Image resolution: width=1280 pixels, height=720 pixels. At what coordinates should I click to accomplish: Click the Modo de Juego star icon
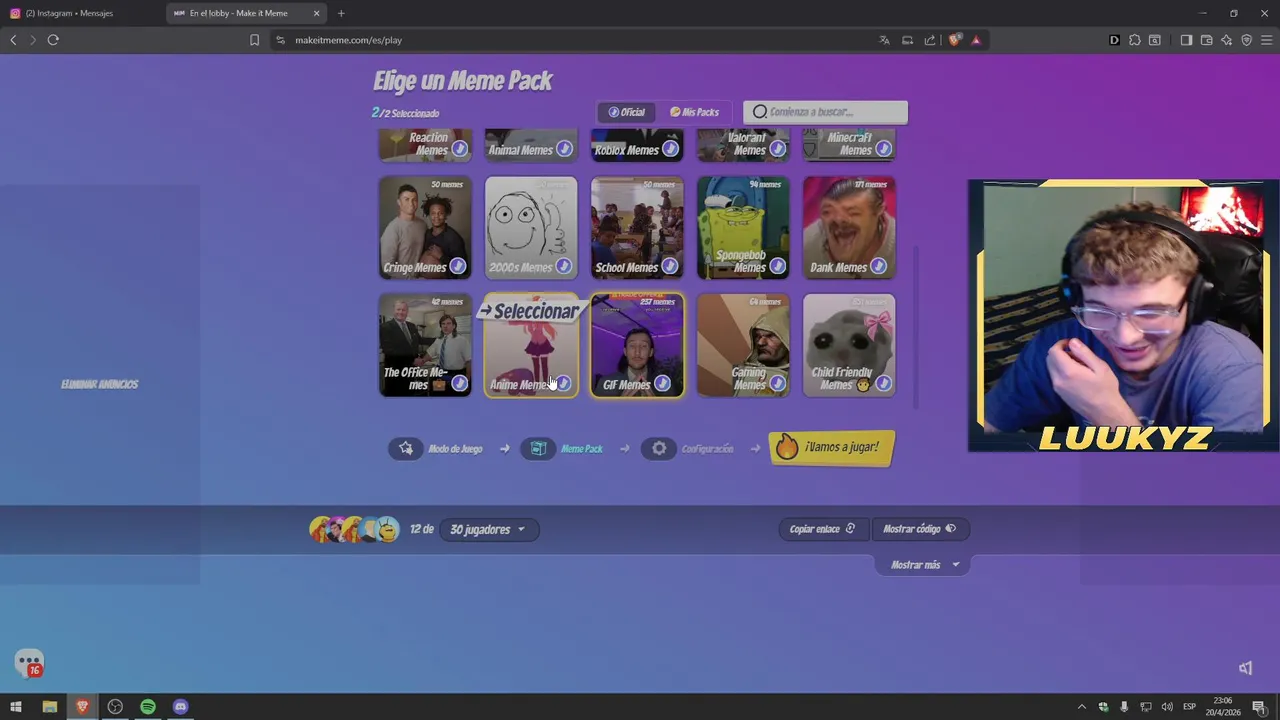click(x=406, y=449)
